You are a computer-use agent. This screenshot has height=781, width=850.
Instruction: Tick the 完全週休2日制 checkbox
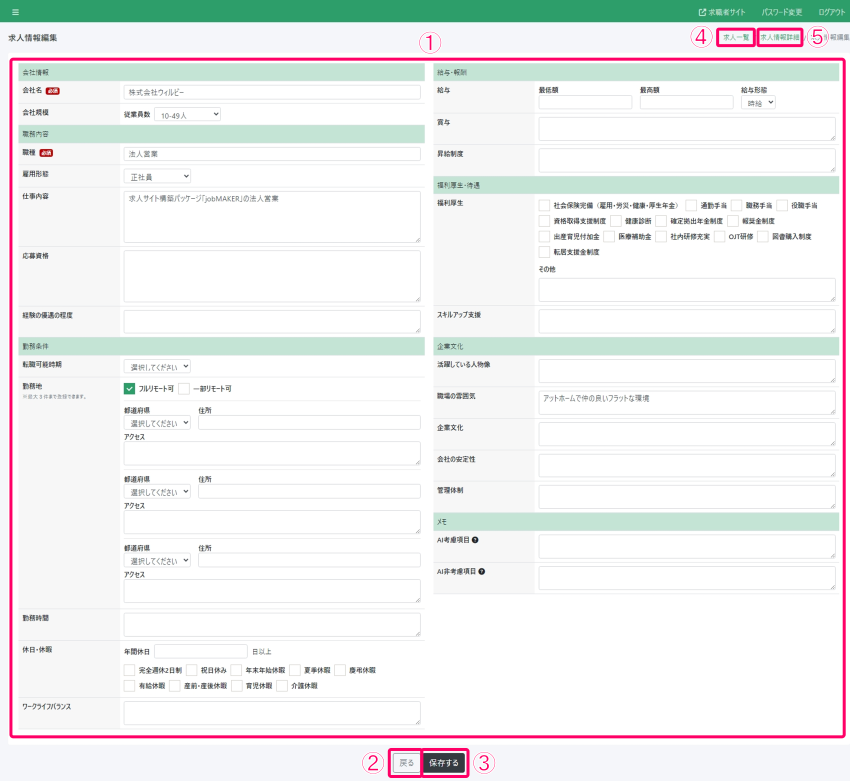click(x=130, y=670)
